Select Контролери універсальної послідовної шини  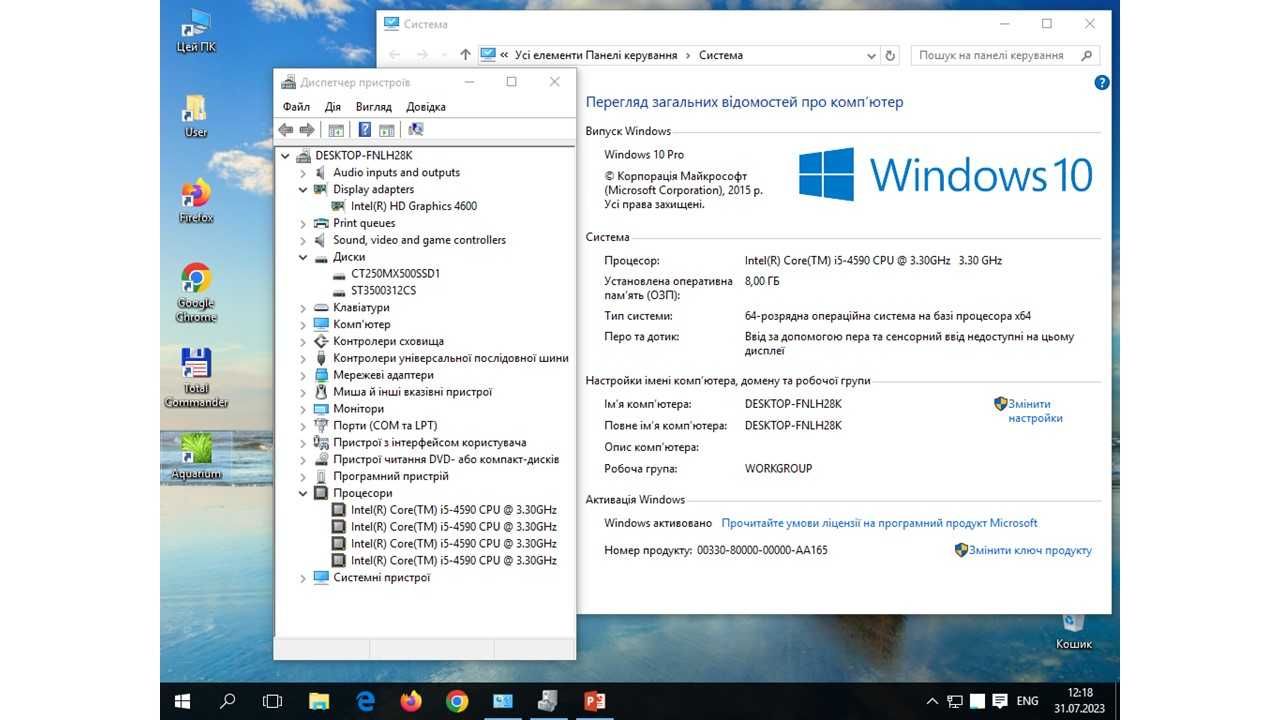coord(451,358)
